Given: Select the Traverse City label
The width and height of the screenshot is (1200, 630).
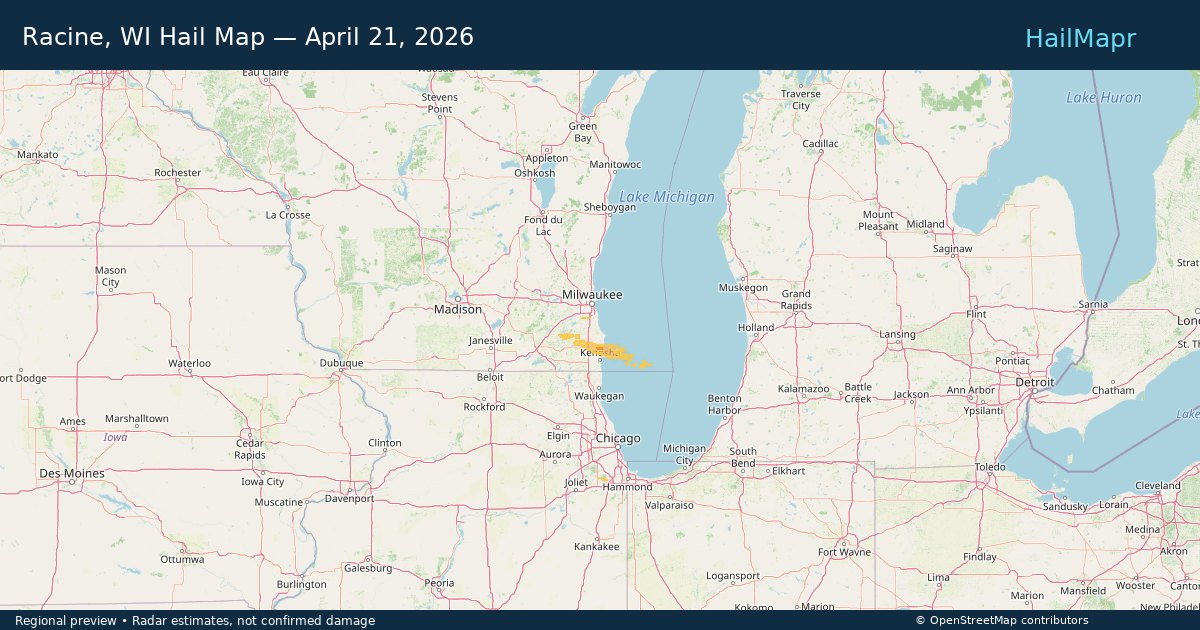Looking at the screenshot, I should [x=801, y=100].
